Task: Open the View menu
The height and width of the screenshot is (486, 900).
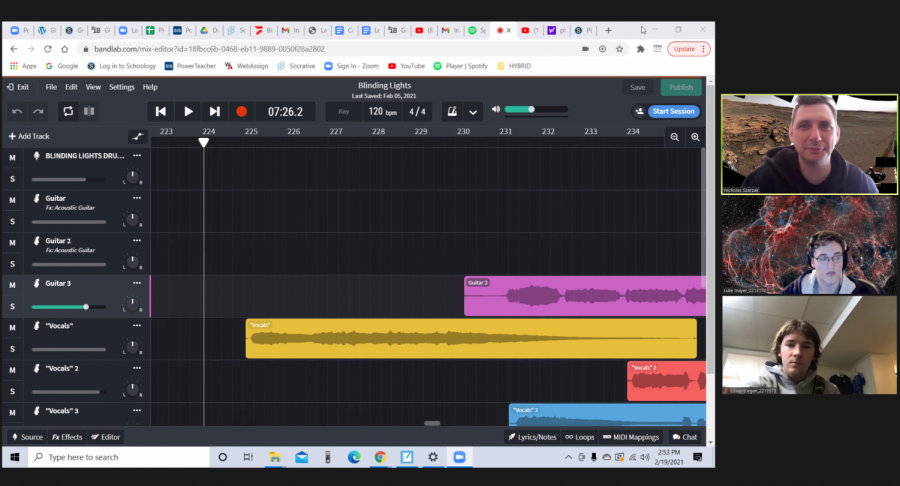Action: (x=93, y=87)
